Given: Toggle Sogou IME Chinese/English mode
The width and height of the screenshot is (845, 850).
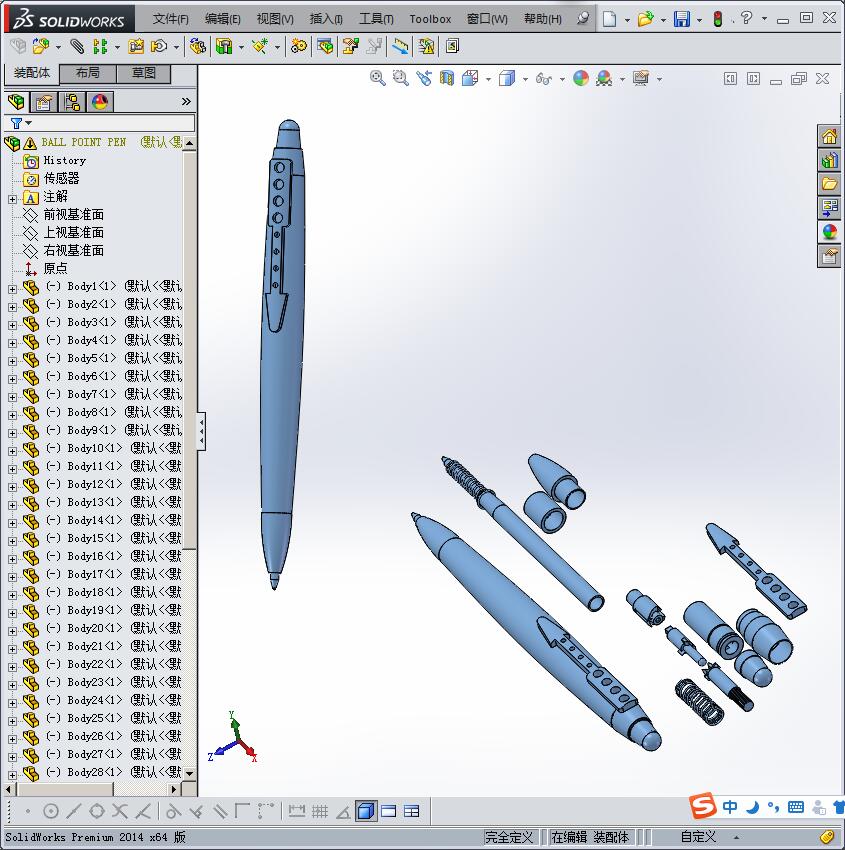Looking at the screenshot, I should [x=730, y=807].
